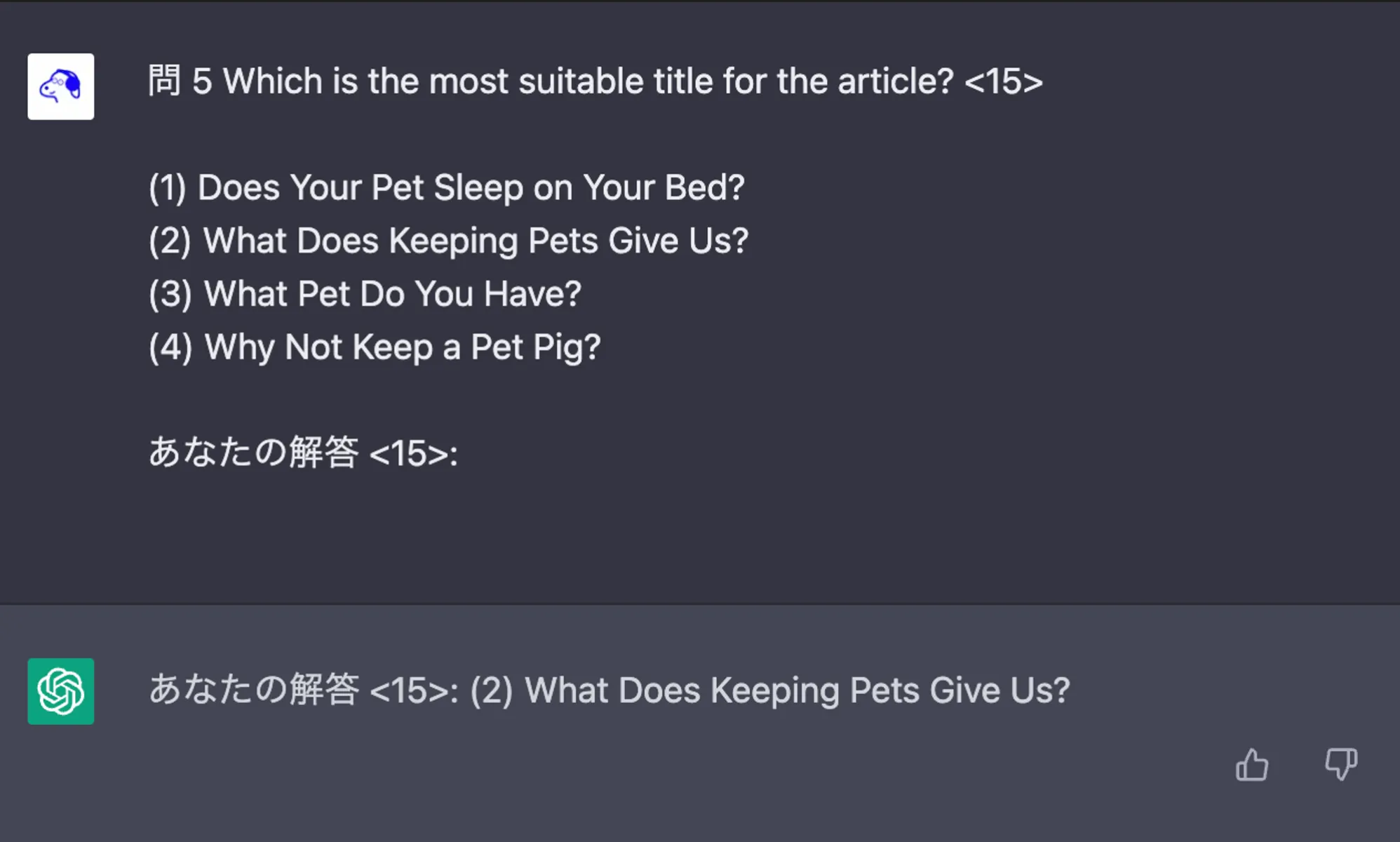Click the thumbs down outline icon

click(x=1340, y=765)
